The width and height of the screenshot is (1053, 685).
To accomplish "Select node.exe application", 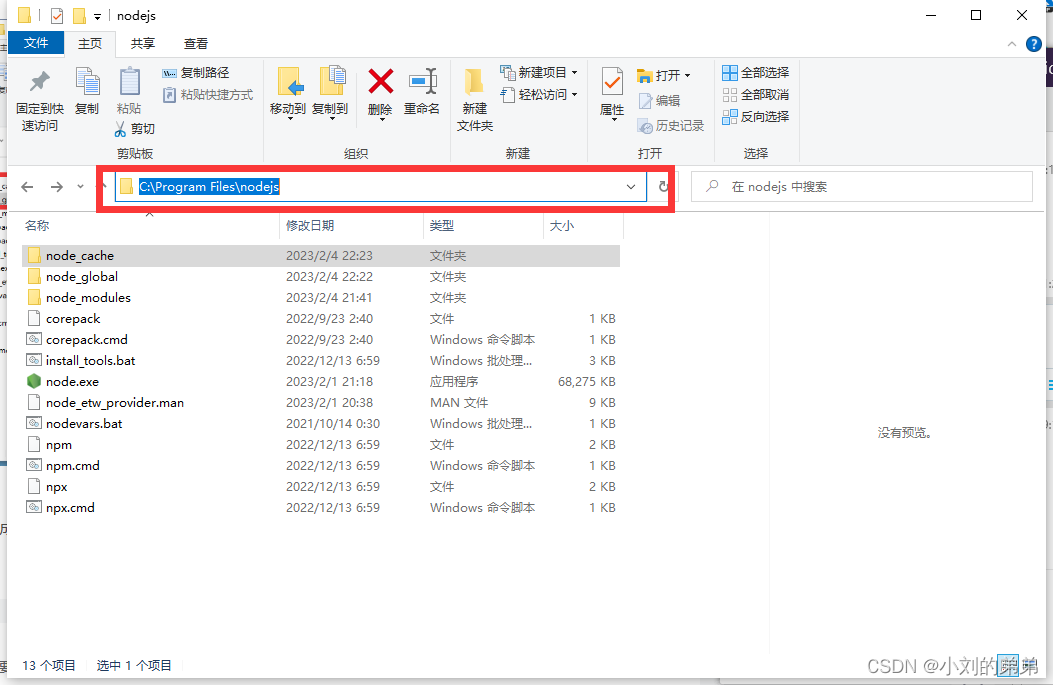I will click(x=321, y=381).
